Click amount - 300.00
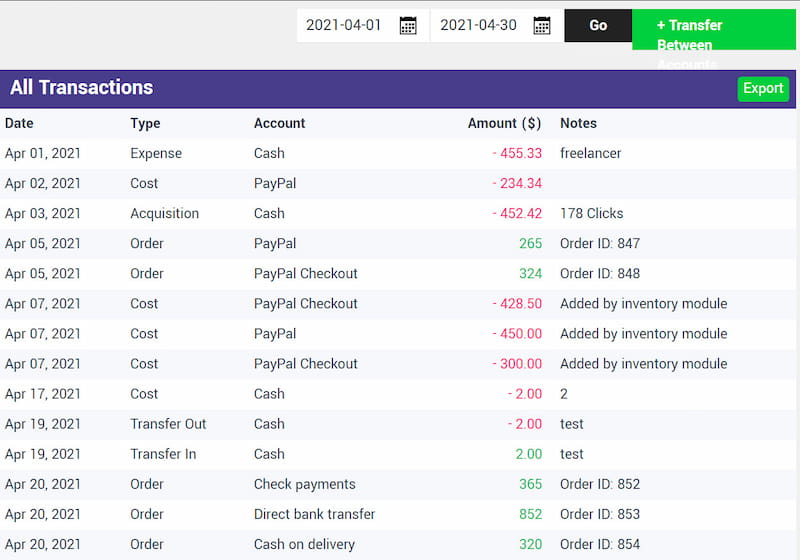 (x=517, y=364)
